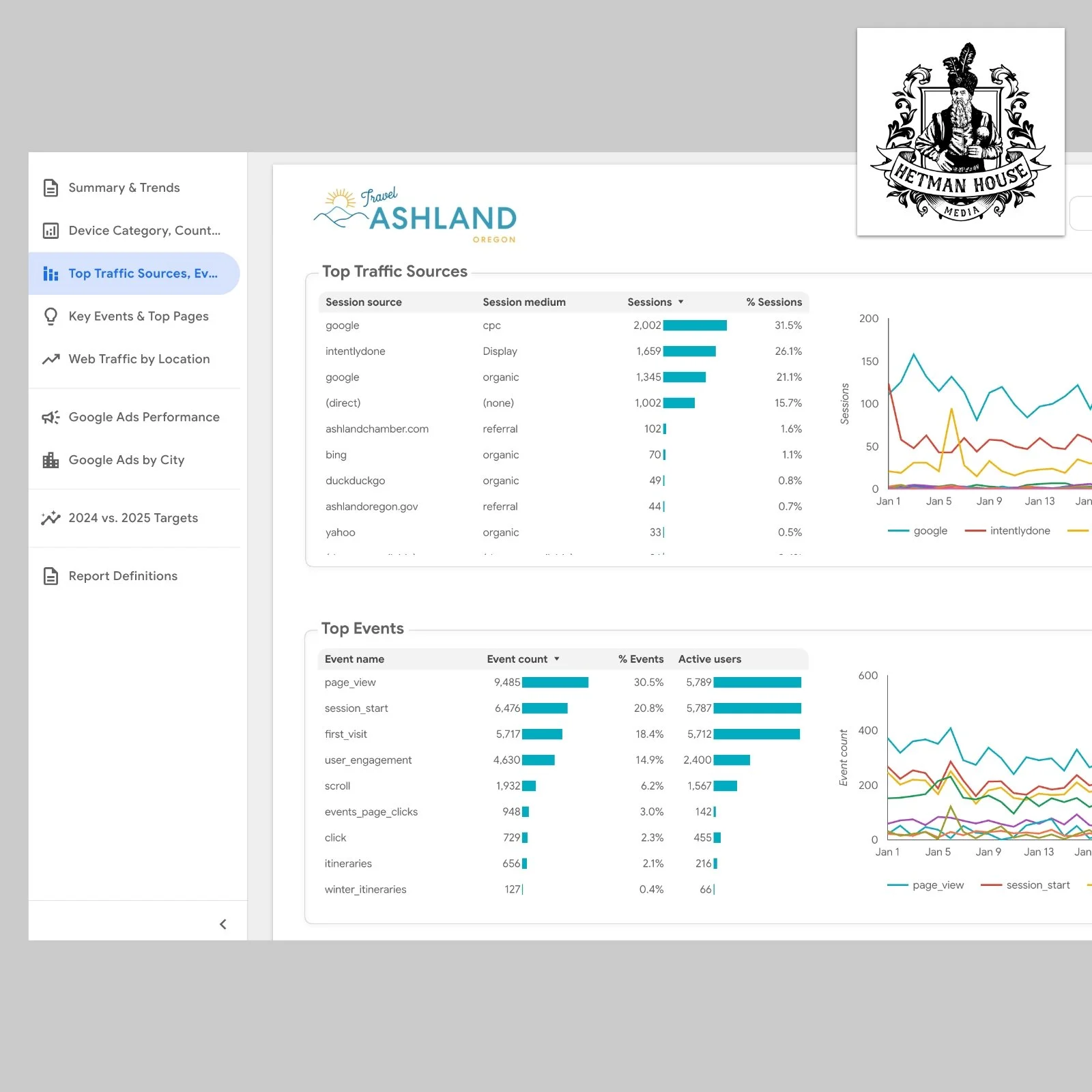1092x1092 pixels.
Task: Open the Sessions column sort dropdown
Action: tap(680, 302)
